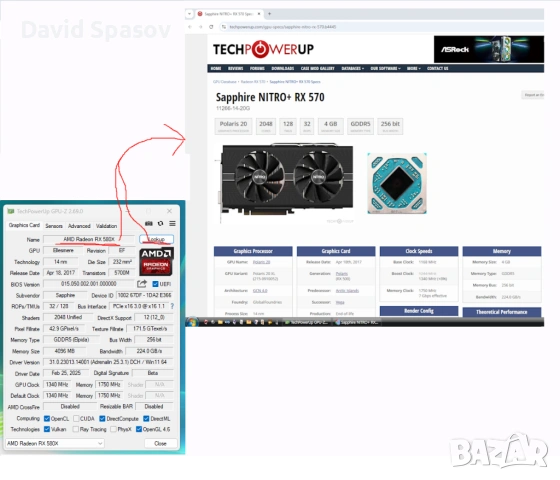
Task: Toggle the DirectML checkbox
Action: tap(146, 418)
